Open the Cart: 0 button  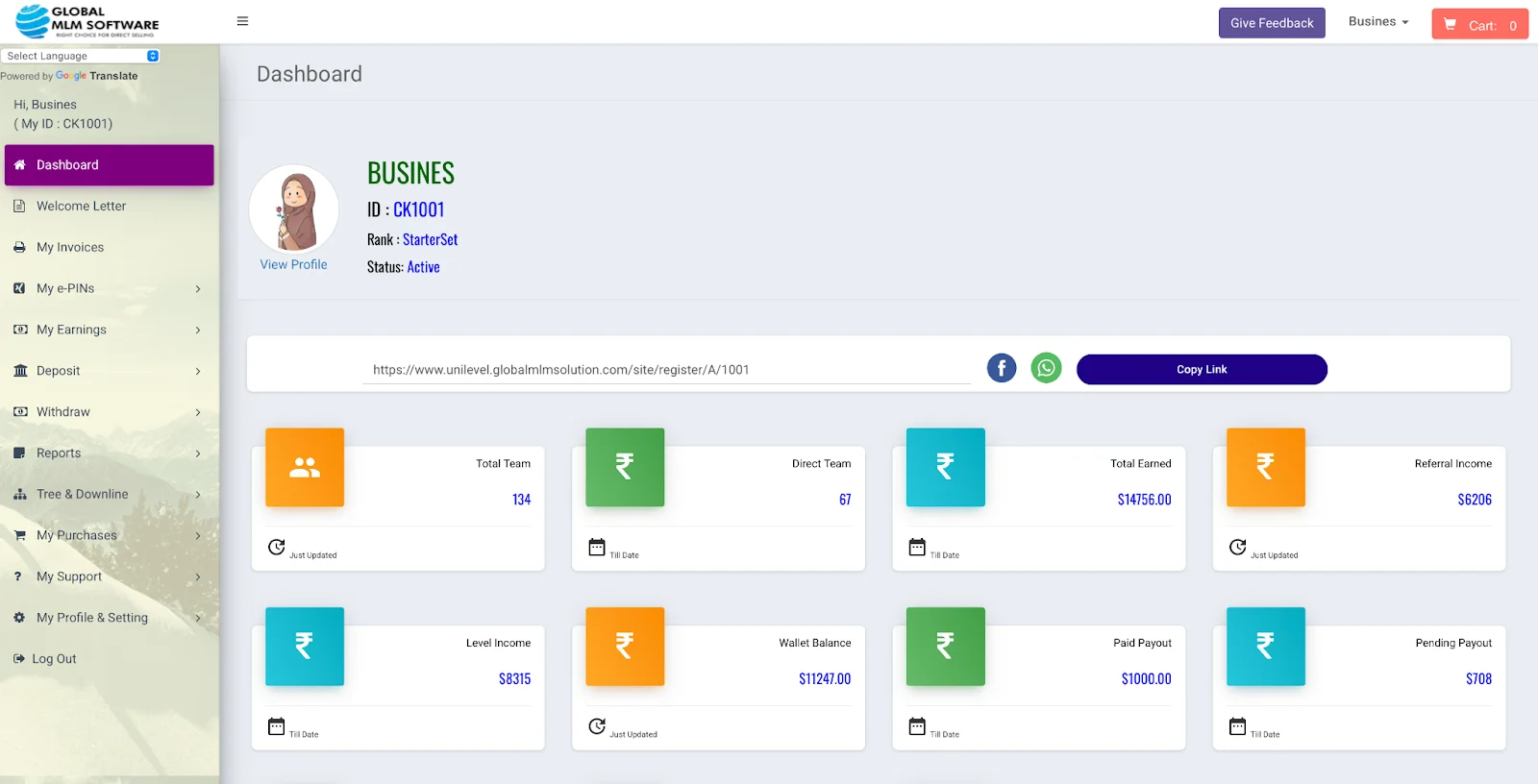(x=1479, y=24)
